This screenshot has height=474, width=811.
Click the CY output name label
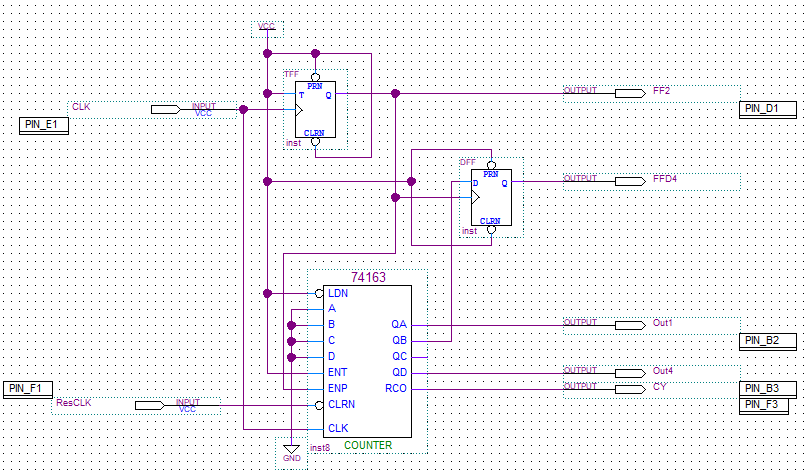(x=659, y=387)
